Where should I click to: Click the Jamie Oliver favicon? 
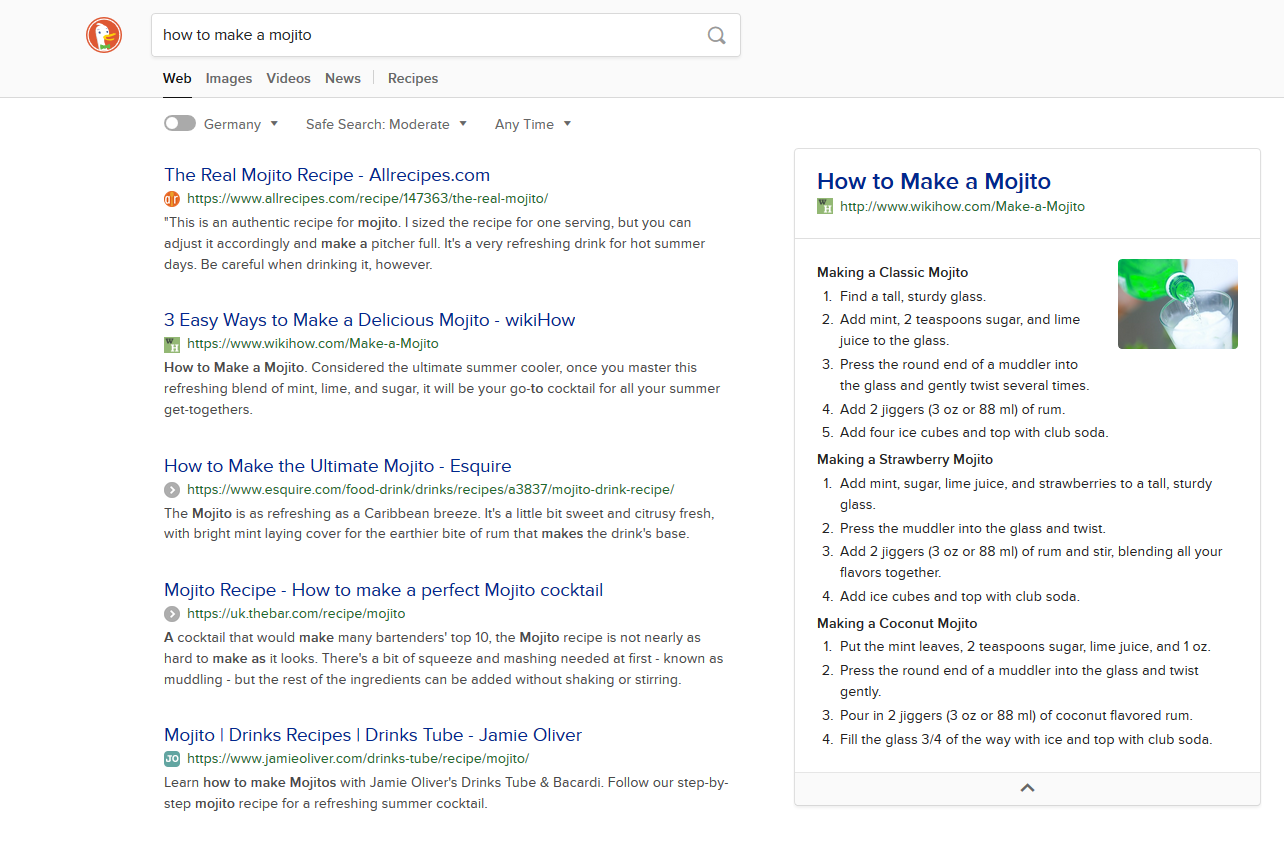172,758
